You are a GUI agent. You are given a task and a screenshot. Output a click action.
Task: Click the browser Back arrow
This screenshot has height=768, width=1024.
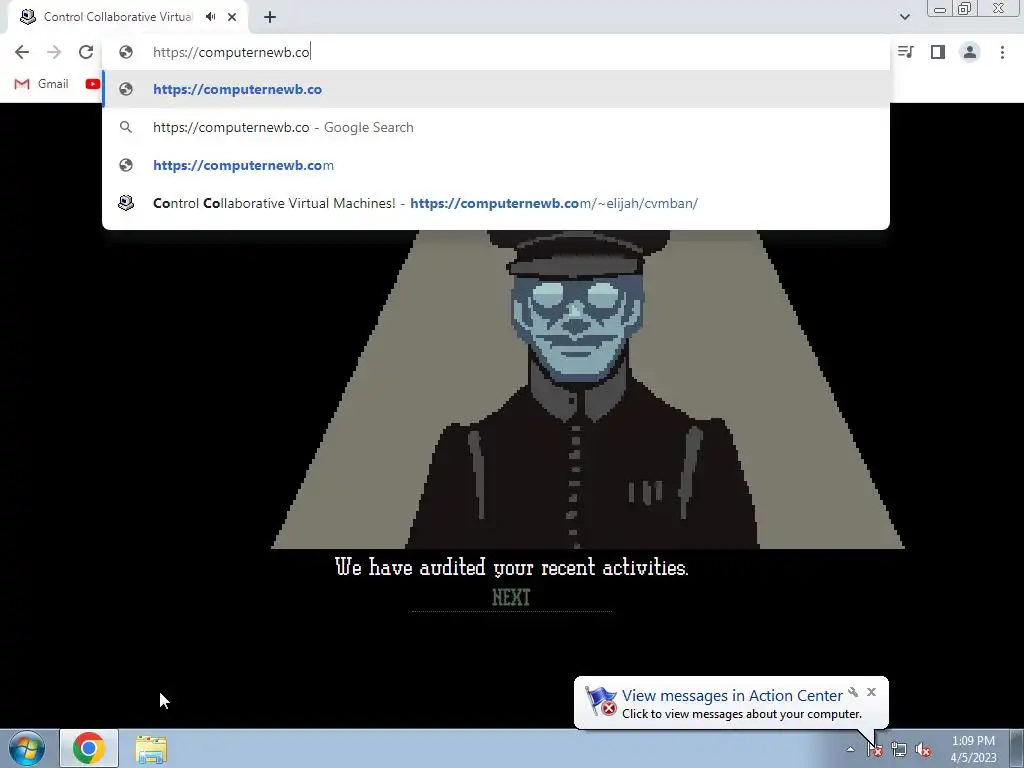22,52
